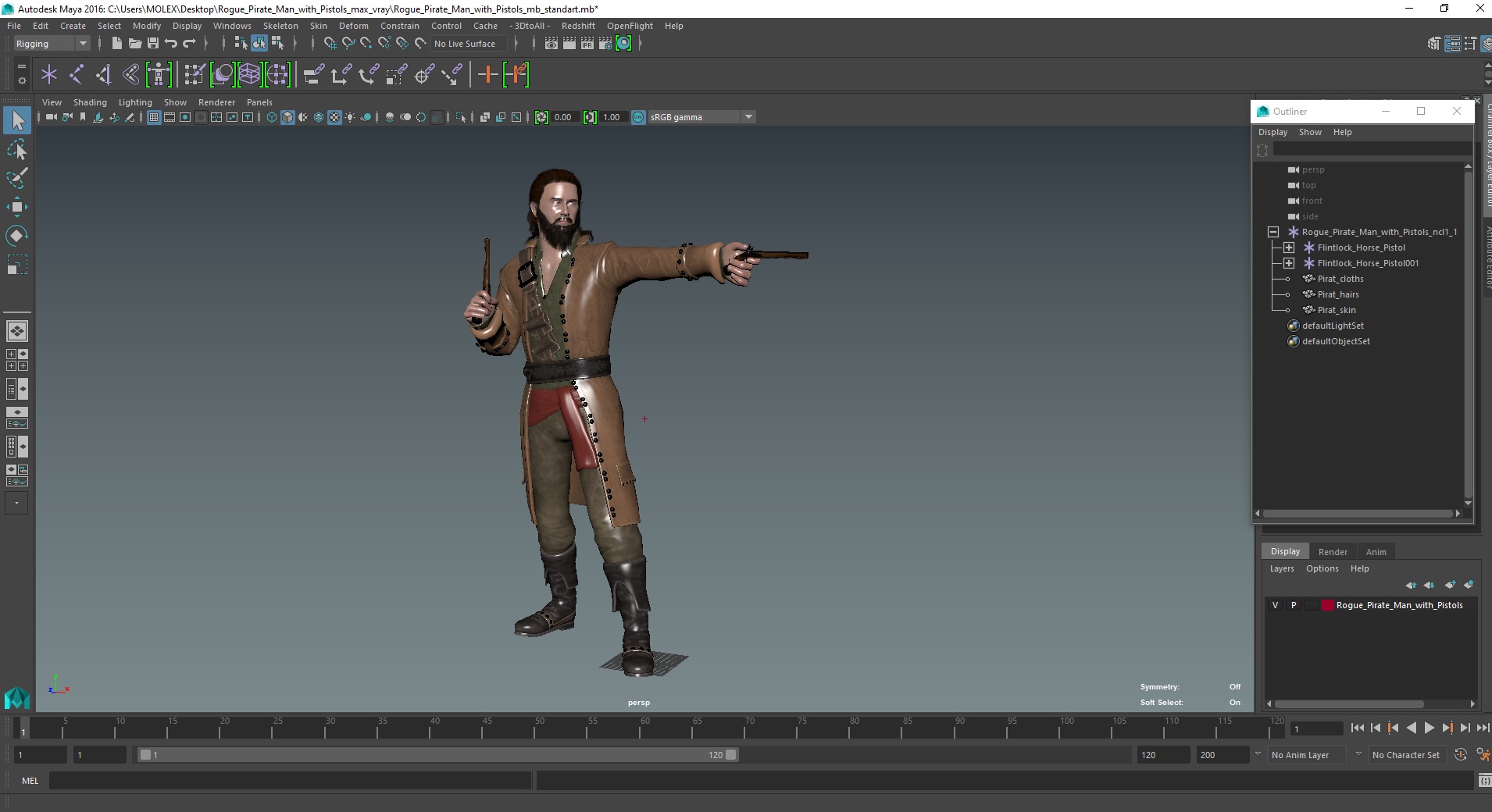This screenshot has height=812, width=1492.
Task: Toggle viewport grid display icon
Action: 154,117
